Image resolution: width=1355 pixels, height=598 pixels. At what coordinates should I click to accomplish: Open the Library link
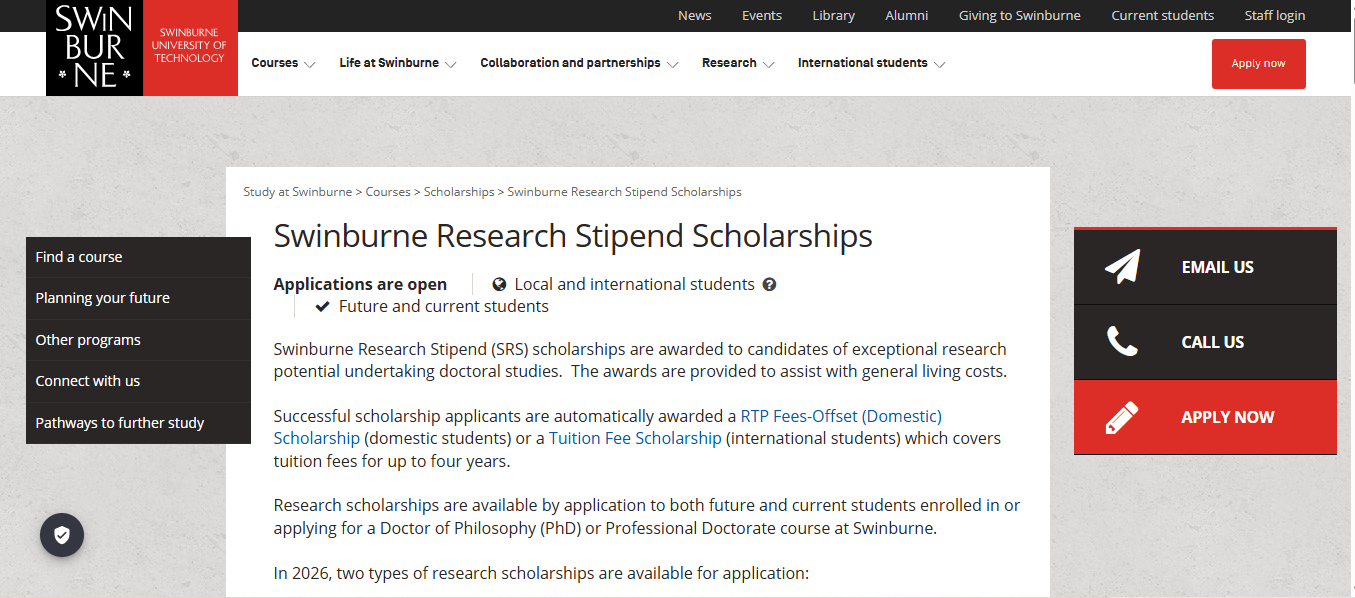coord(834,15)
